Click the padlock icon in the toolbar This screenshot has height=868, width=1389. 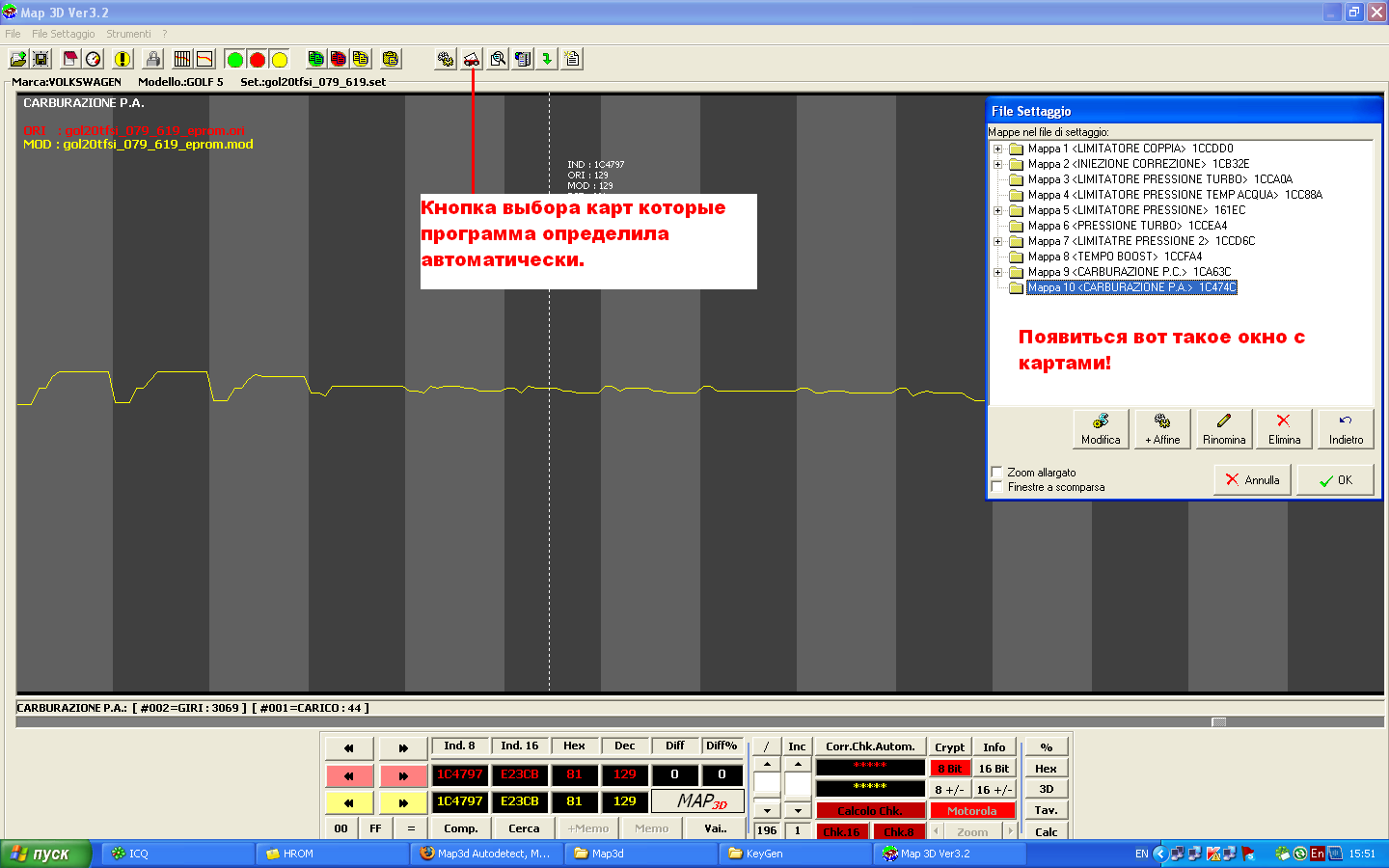coord(153,60)
